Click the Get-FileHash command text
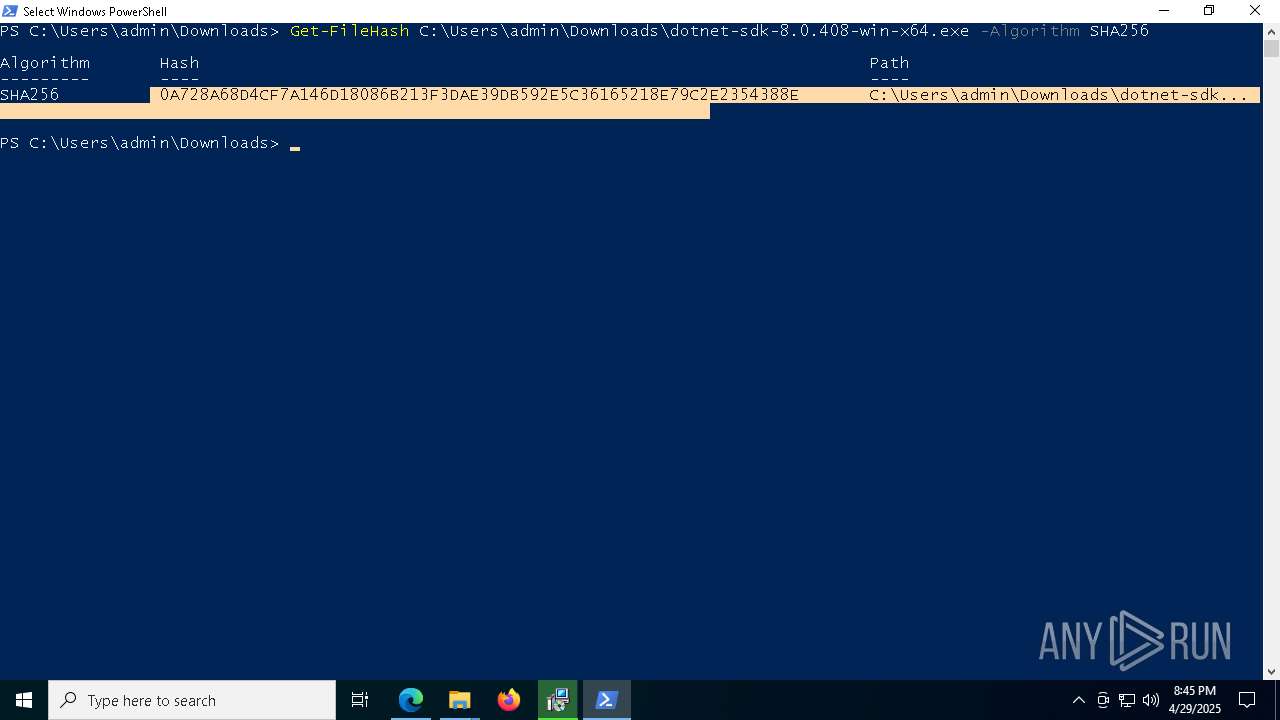This screenshot has width=1280, height=720. [x=349, y=31]
